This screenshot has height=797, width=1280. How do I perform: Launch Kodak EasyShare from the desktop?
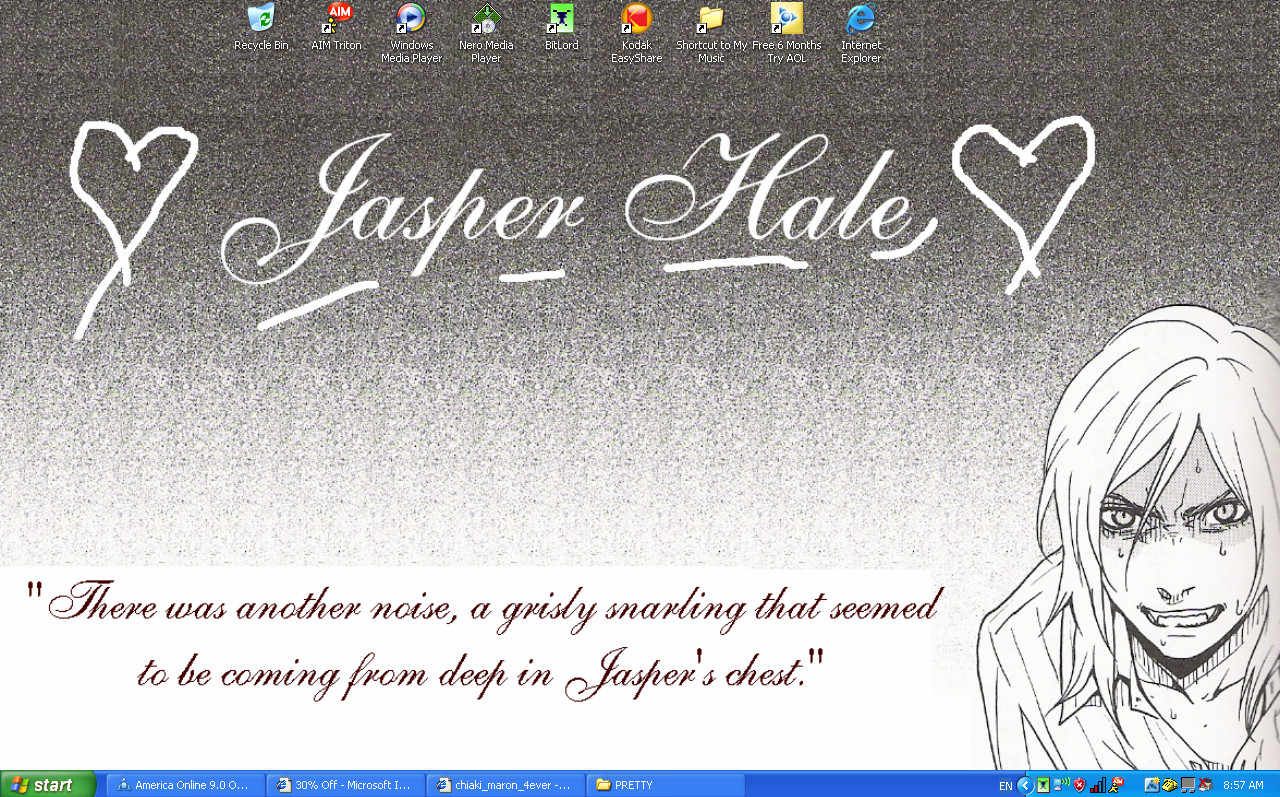[x=636, y=19]
